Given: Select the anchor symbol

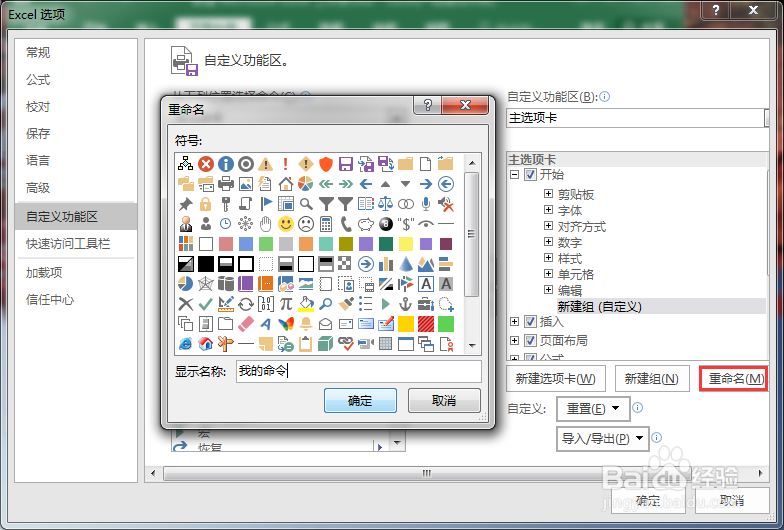Looking at the screenshot, I should pyautogui.click(x=406, y=304).
